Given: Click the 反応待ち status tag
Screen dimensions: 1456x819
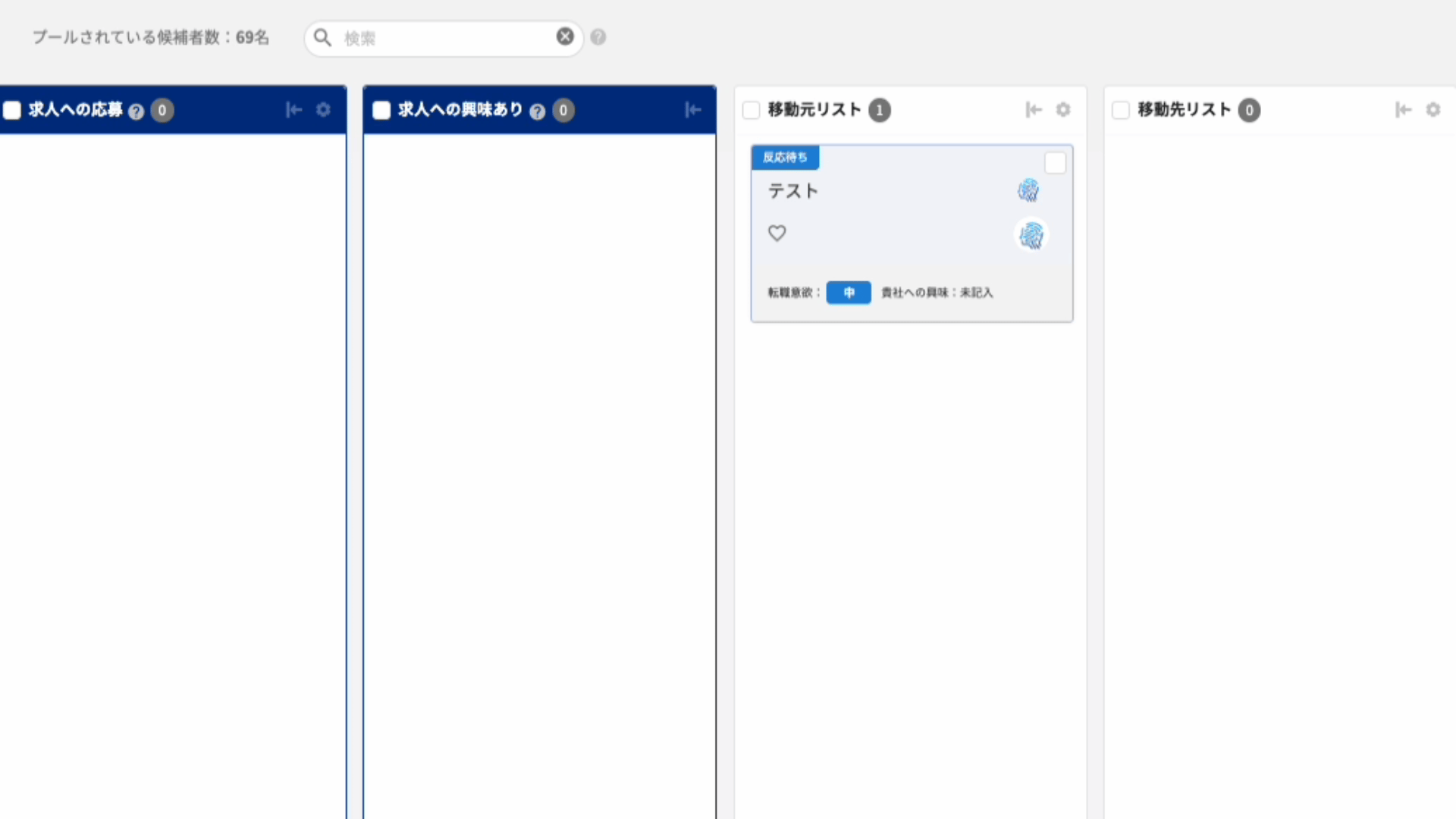Looking at the screenshot, I should tap(785, 157).
